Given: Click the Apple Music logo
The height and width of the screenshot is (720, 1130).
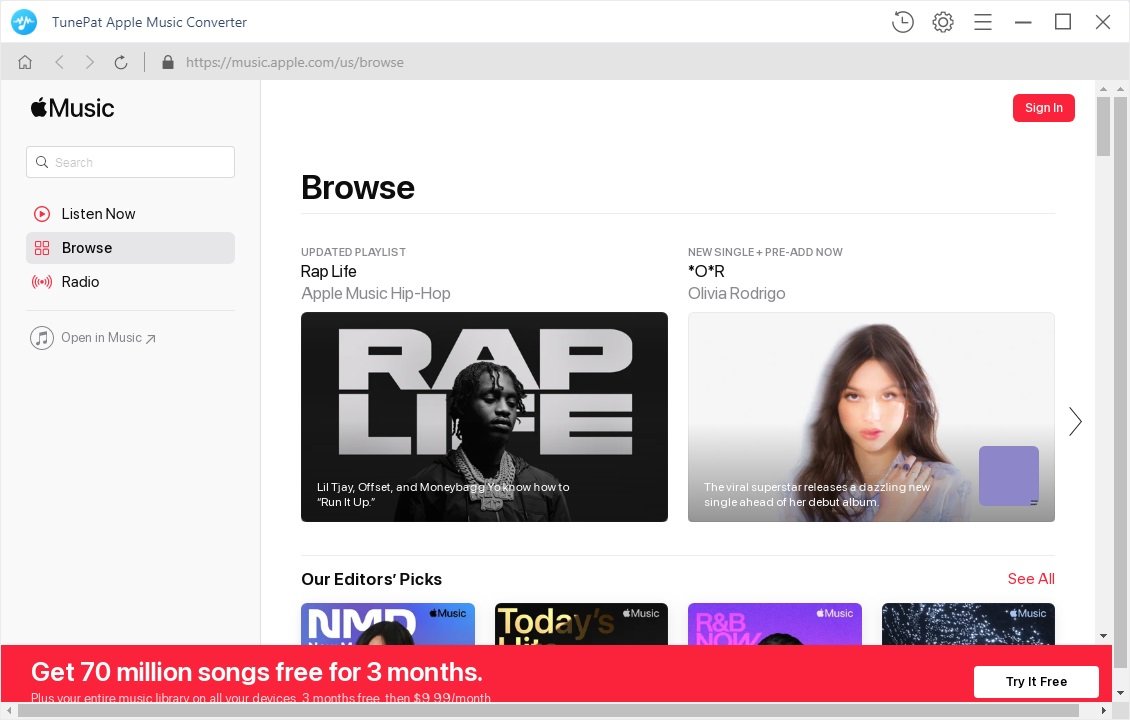Looking at the screenshot, I should click(x=73, y=108).
